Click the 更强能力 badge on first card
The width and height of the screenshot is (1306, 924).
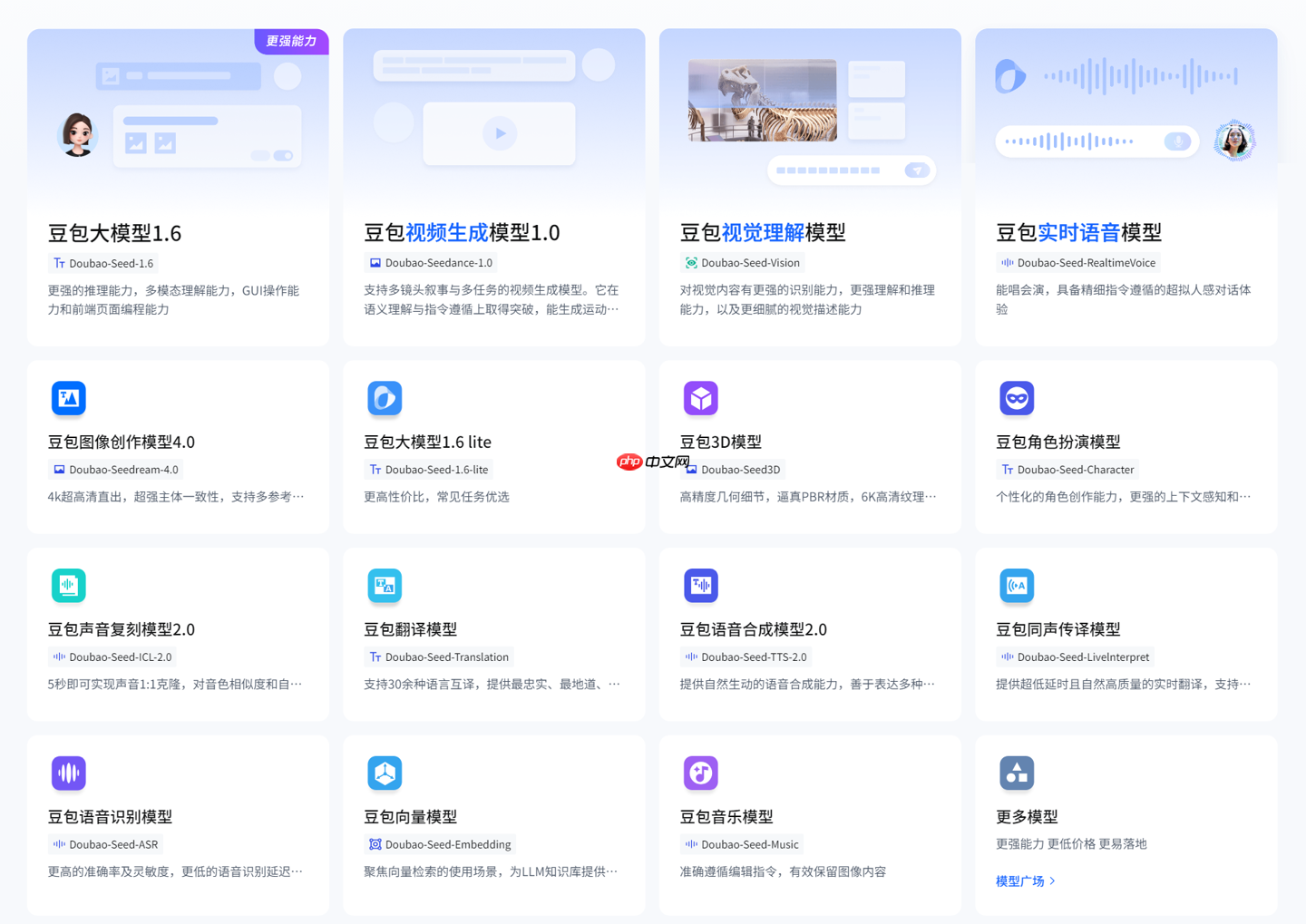click(291, 41)
